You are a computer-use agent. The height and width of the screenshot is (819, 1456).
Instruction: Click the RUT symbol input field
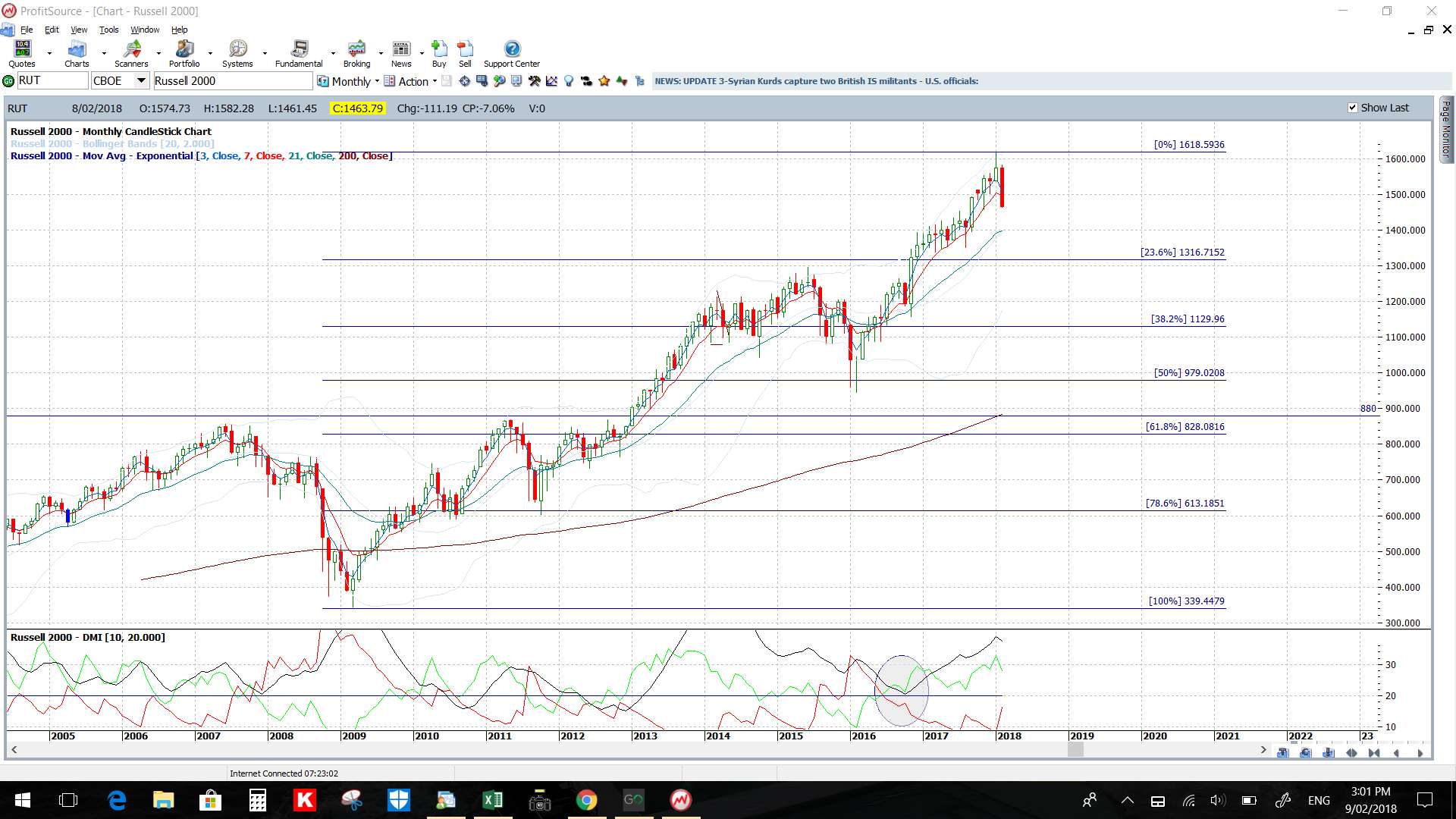tap(52, 81)
